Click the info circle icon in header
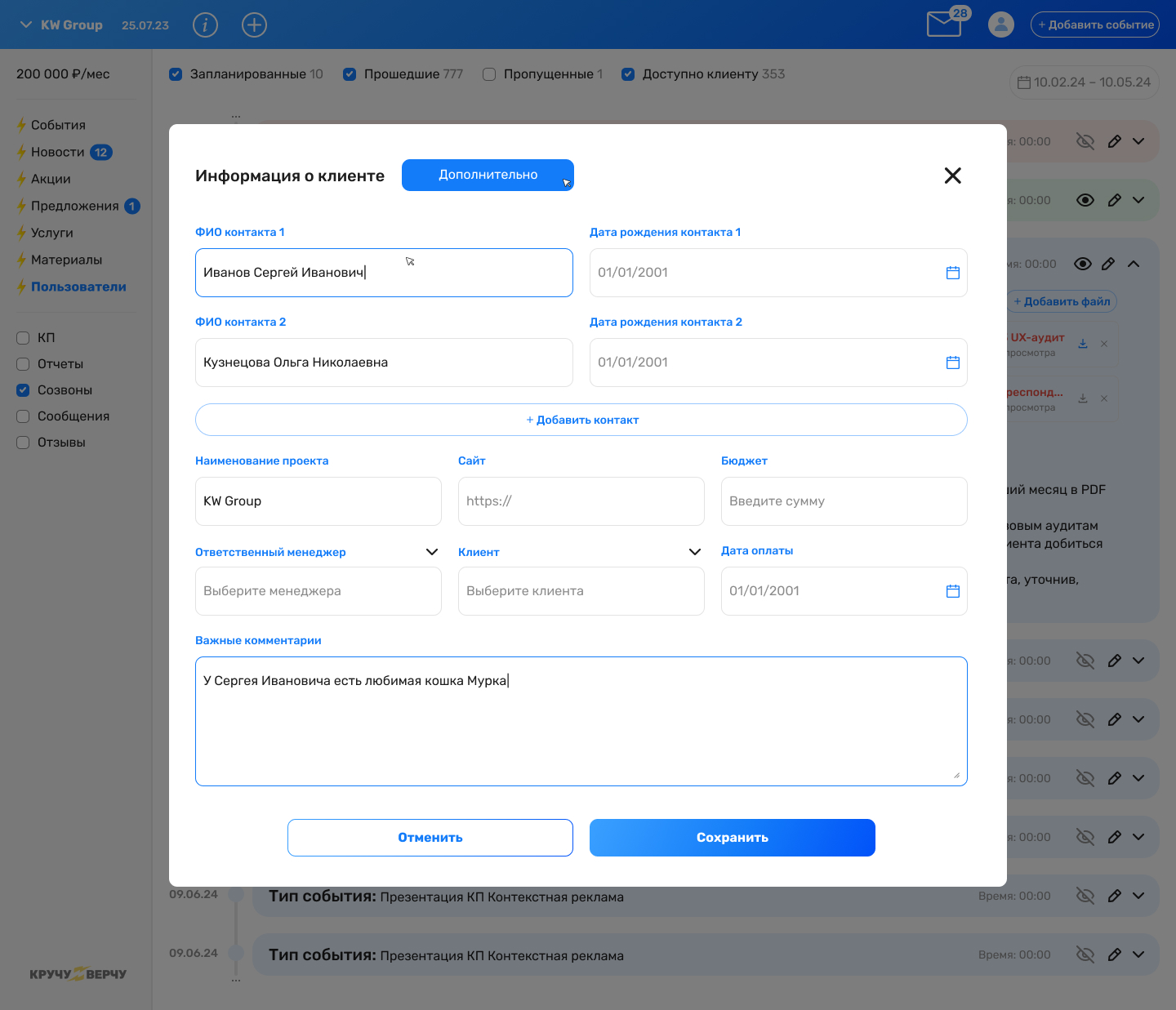Screen dimensions: 1176x1010 [205, 25]
